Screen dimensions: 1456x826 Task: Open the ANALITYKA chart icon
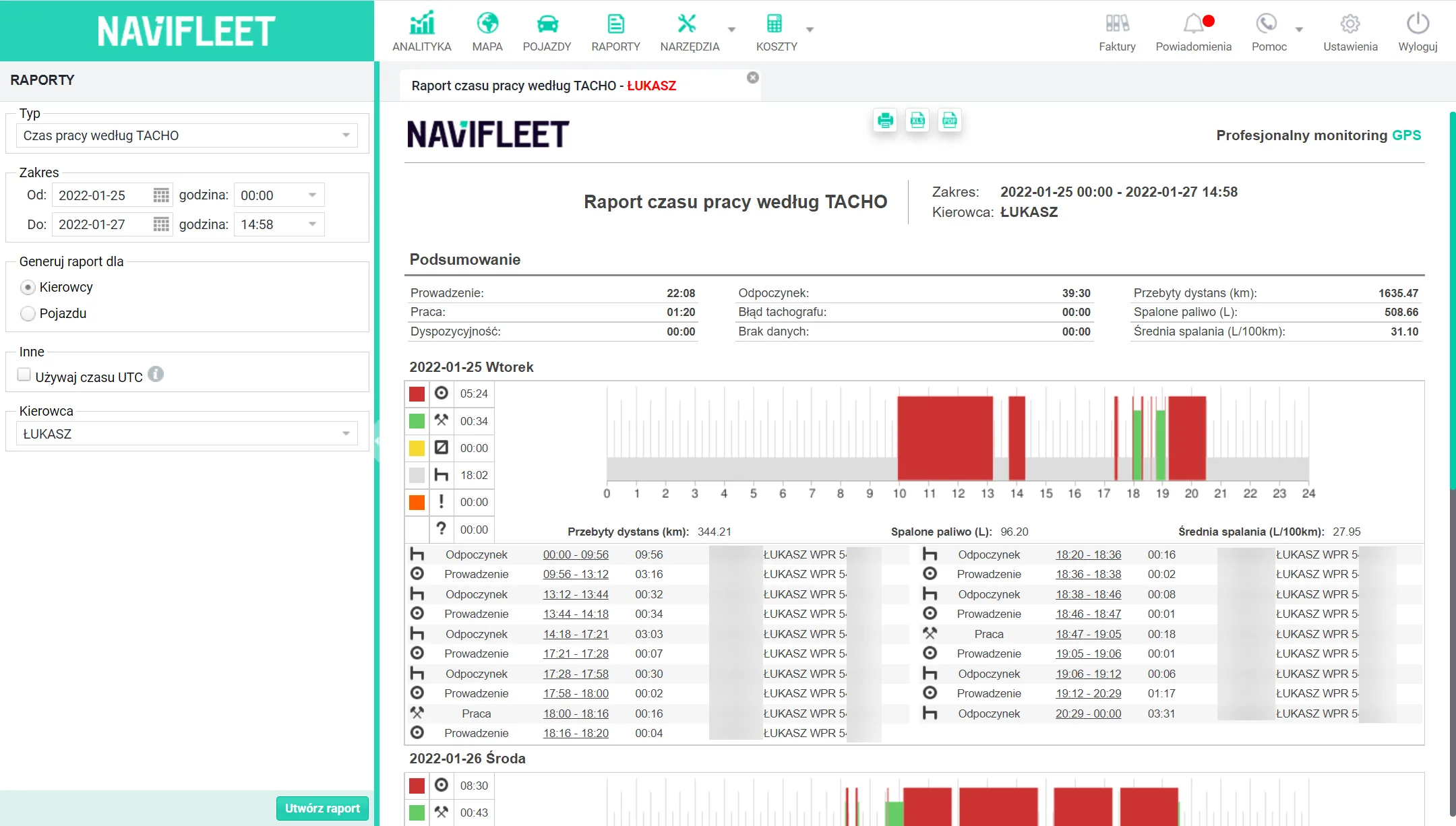click(422, 24)
